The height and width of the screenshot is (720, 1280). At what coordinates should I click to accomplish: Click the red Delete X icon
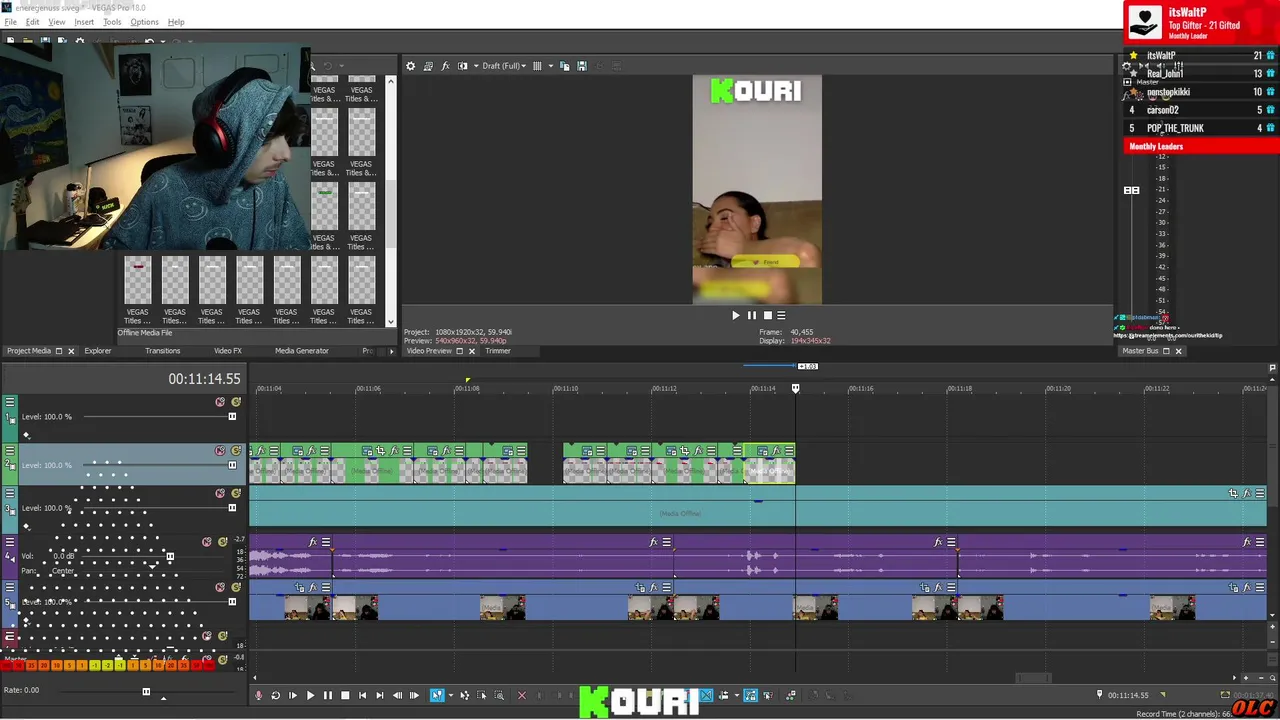[522, 695]
